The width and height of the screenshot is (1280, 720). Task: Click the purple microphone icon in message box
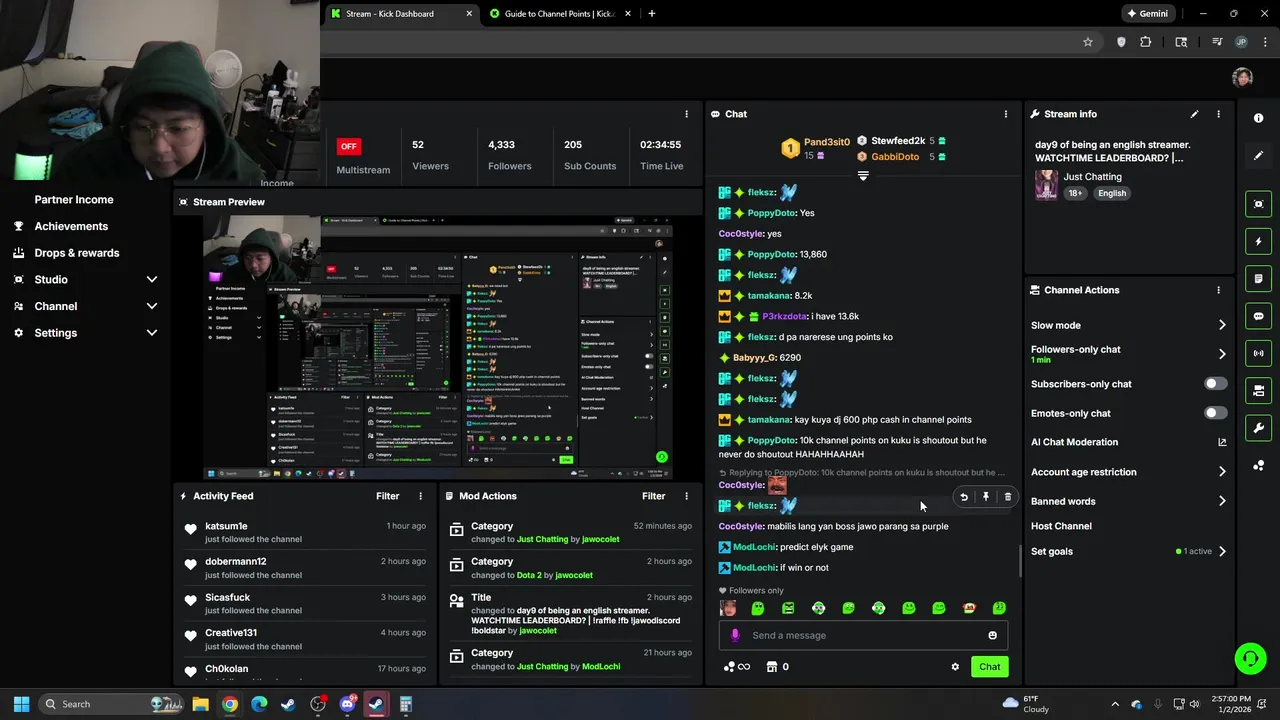tap(735, 635)
